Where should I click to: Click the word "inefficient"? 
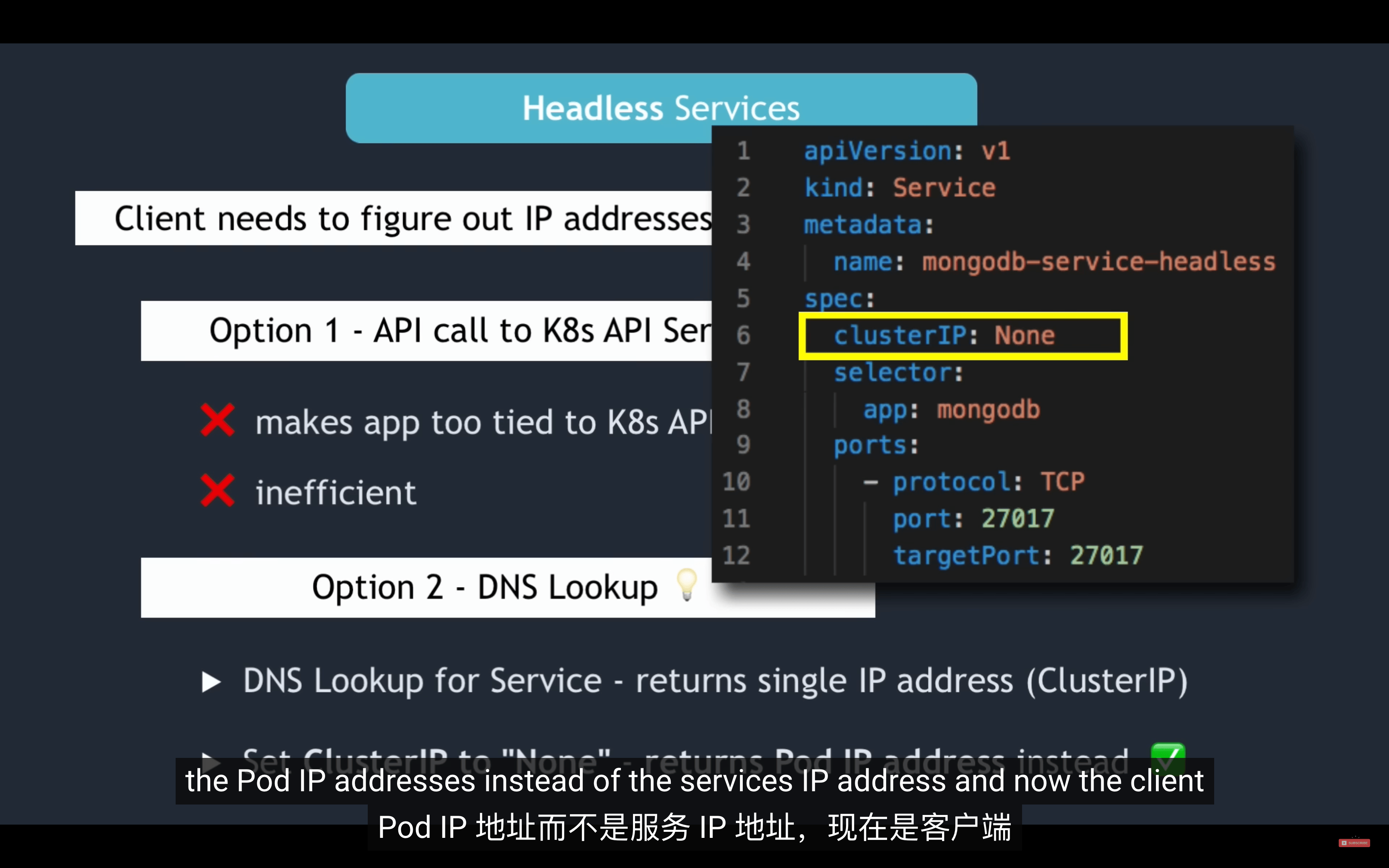336,493
